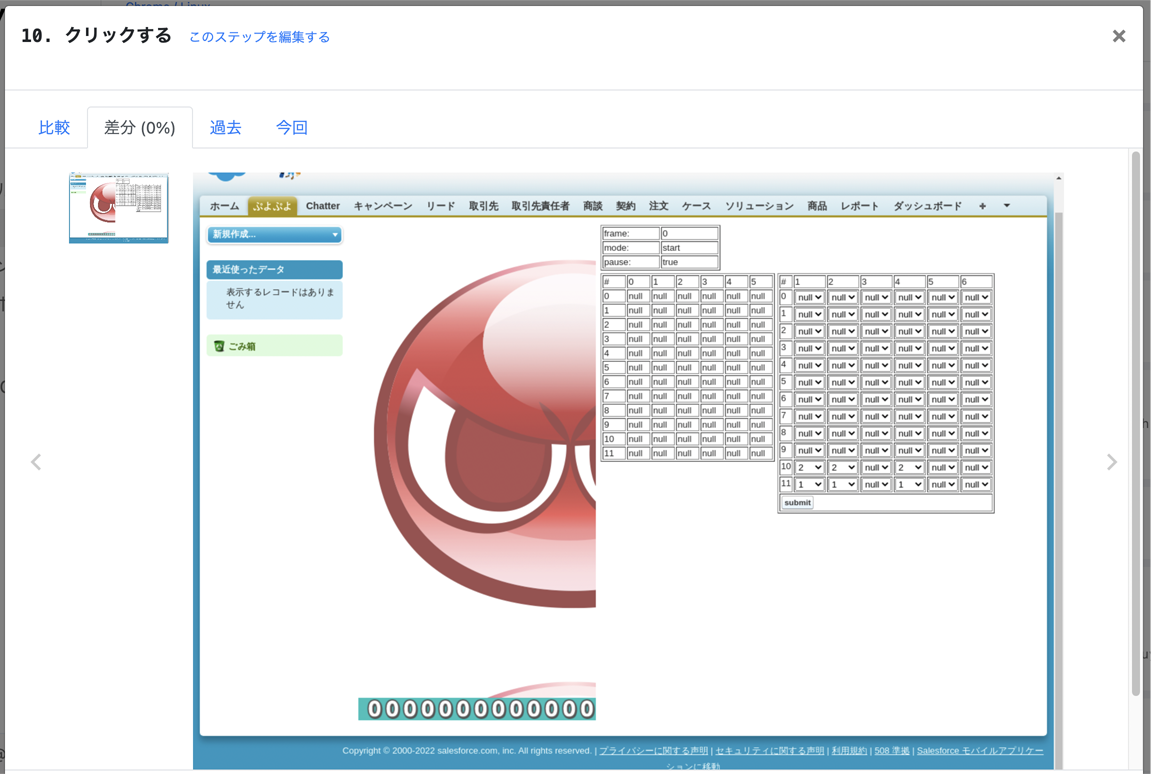Open the ホーム tab in Salesforce
1151x774 pixels.
[224, 206]
